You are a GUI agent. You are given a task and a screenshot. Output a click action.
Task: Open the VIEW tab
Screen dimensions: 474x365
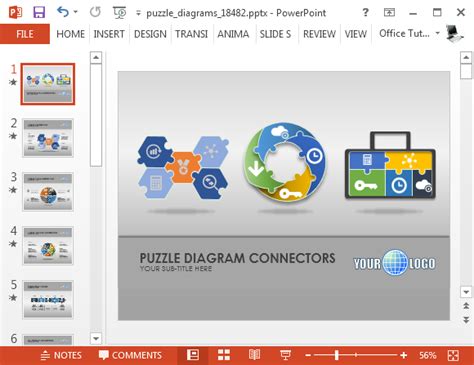pyautogui.click(x=356, y=34)
